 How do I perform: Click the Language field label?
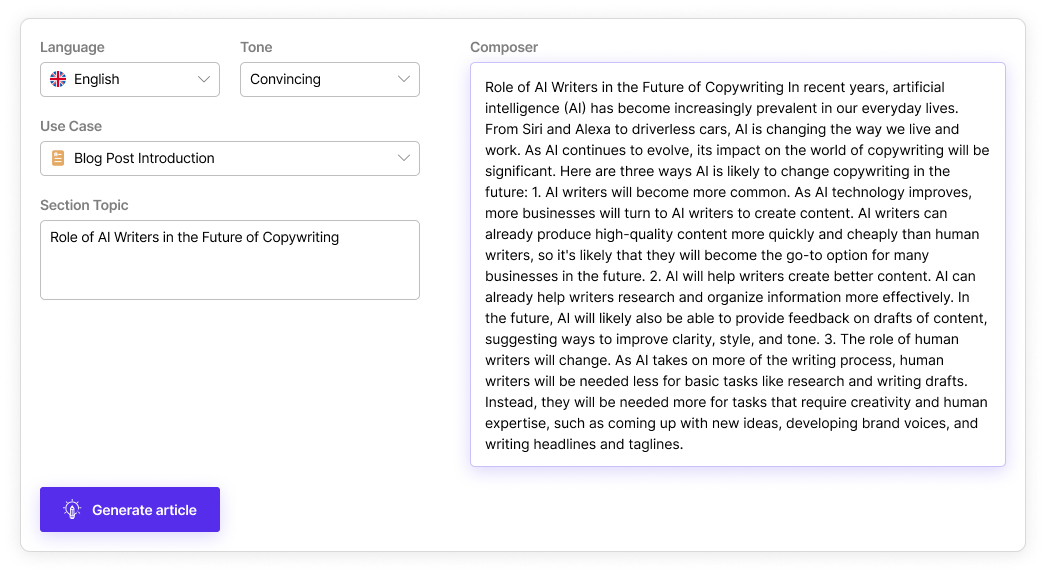coord(72,47)
